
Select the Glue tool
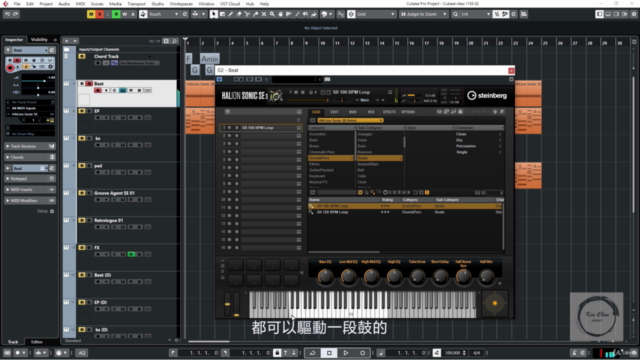click(256, 14)
